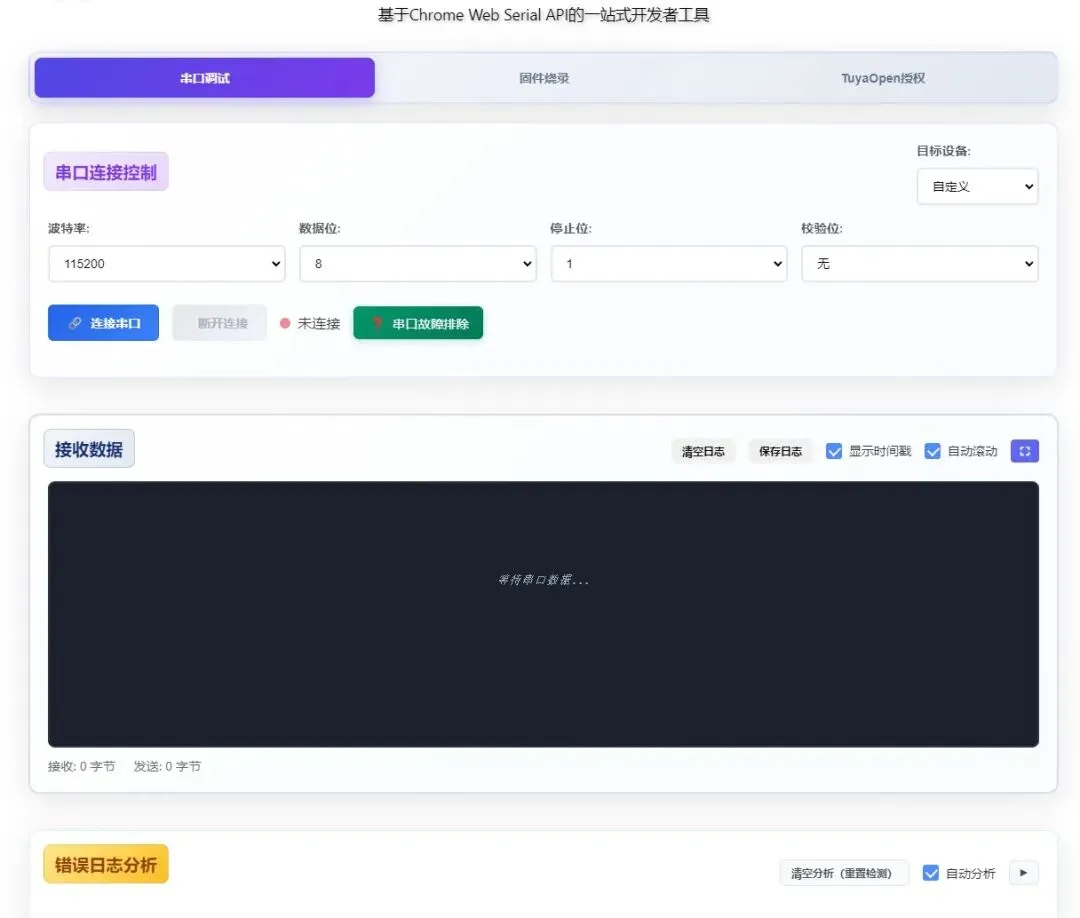Open 串口故障排除 troubleshooting
The height and width of the screenshot is (918, 1080).
[418, 323]
